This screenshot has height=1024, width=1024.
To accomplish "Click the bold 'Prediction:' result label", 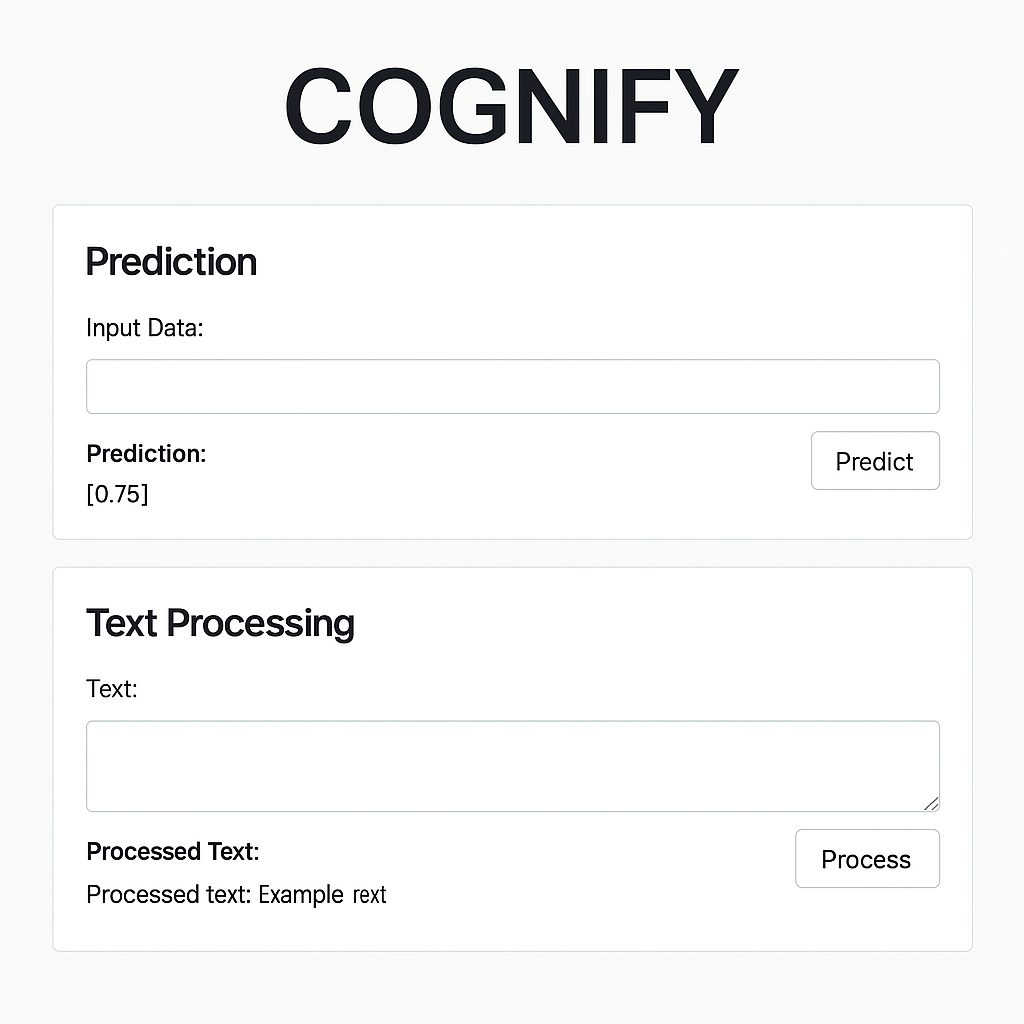I will click(146, 453).
